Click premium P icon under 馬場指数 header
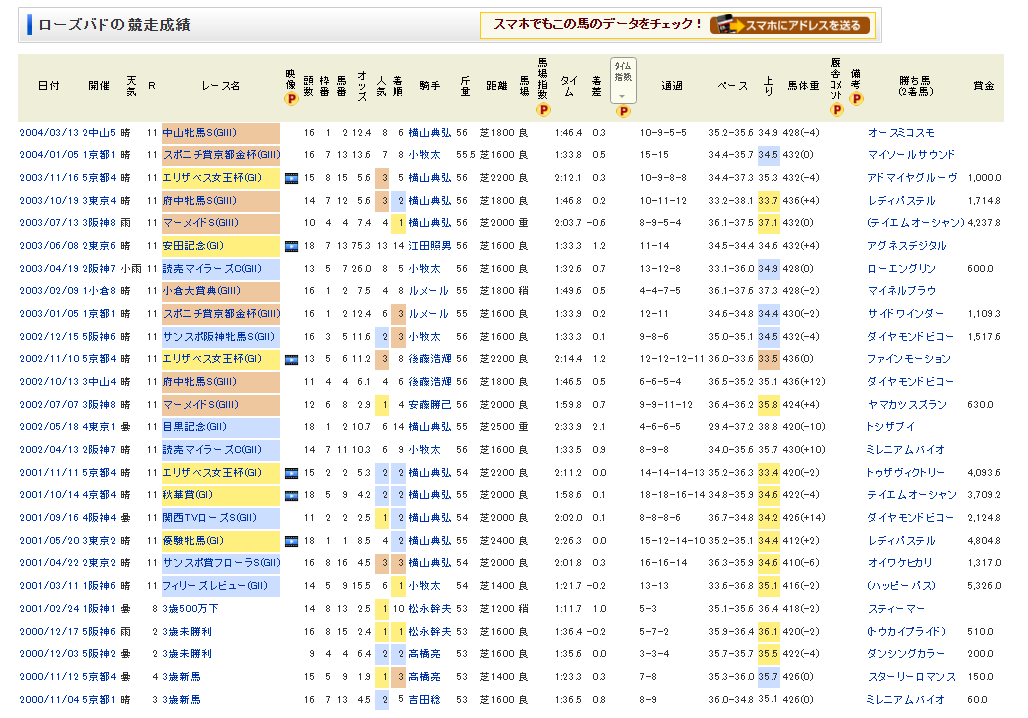This screenshot has height=718, width=1028. click(x=543, y=110)
